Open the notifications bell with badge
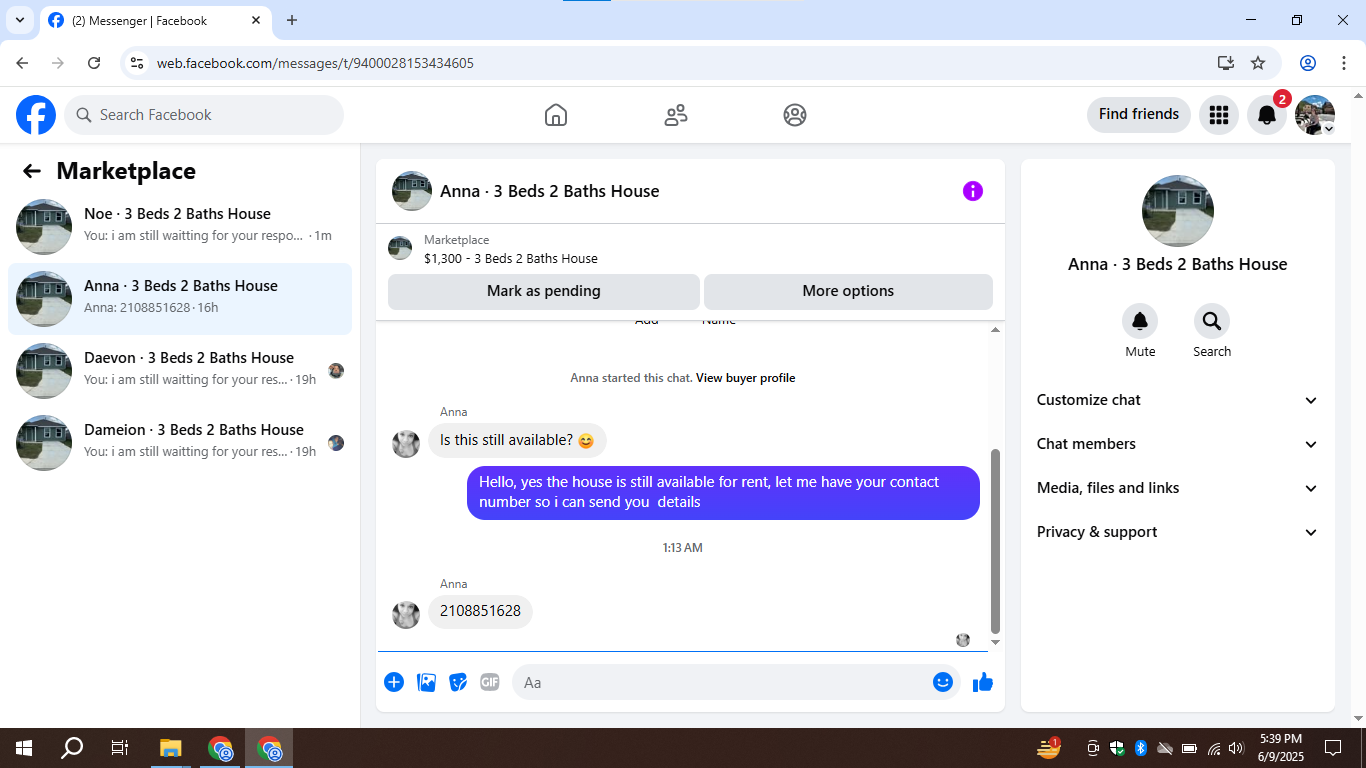Image resolution: width=1366 pixels, height=768 pixels. click(x=1267, y=115)
